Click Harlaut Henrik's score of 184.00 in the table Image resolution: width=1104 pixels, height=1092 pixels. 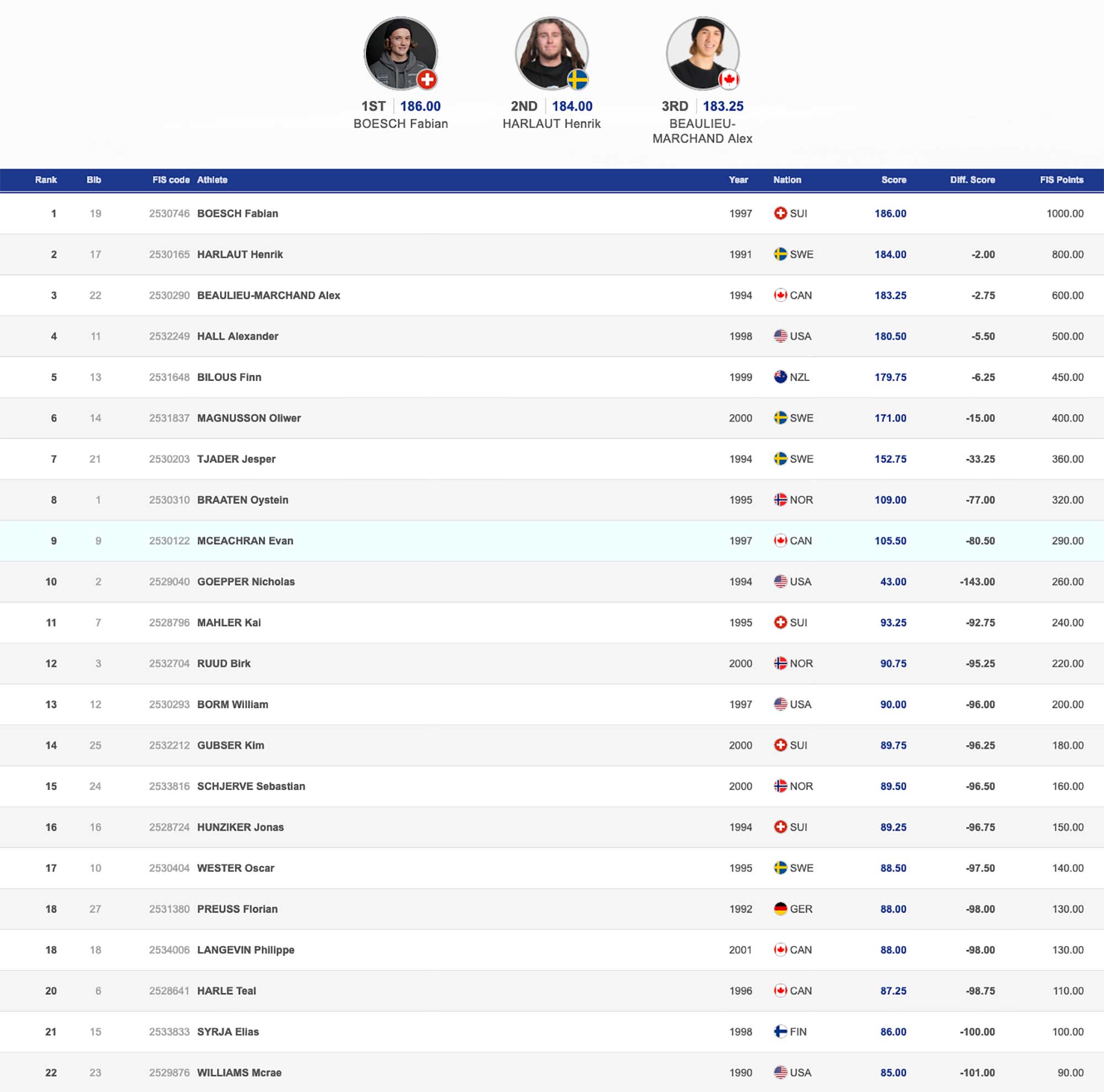coord(890,255)
